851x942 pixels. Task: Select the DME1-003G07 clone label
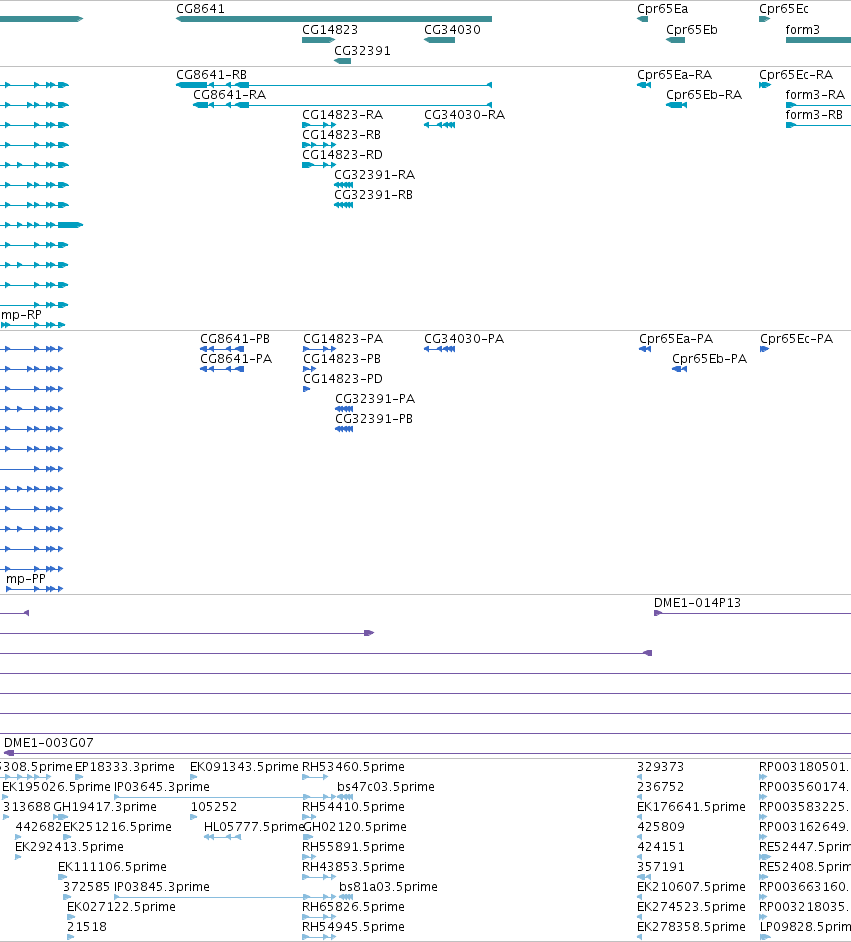click(49, 743)
